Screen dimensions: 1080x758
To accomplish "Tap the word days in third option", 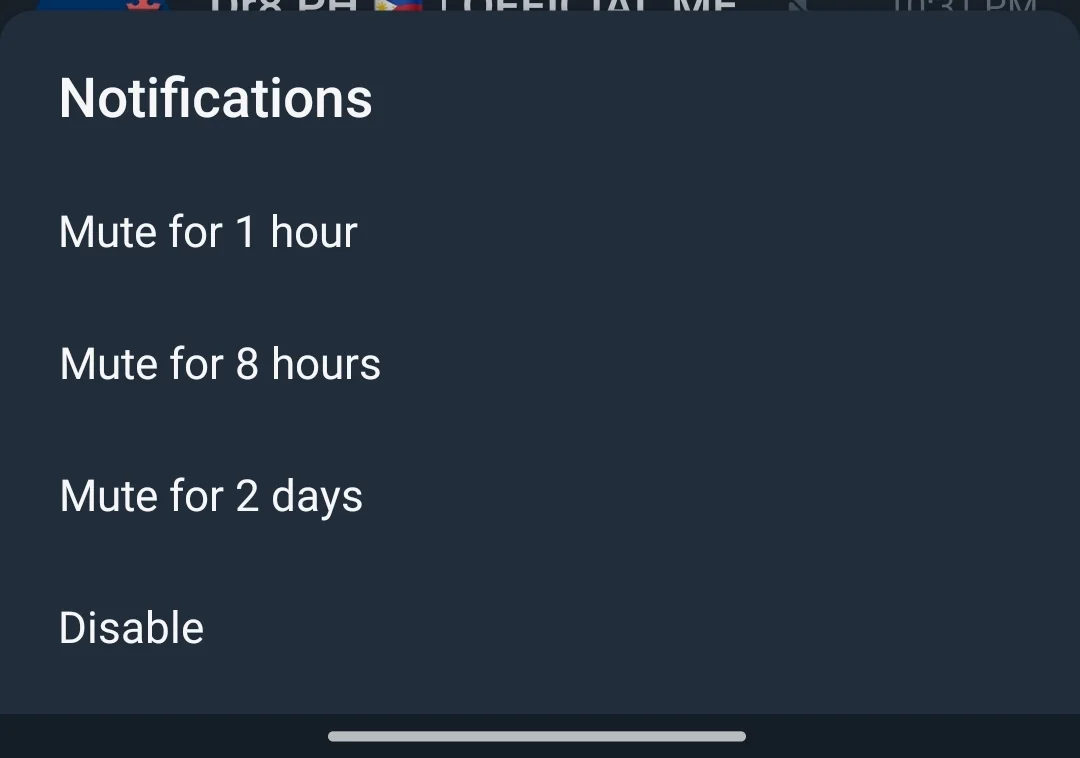I will (x=317, y=497).
